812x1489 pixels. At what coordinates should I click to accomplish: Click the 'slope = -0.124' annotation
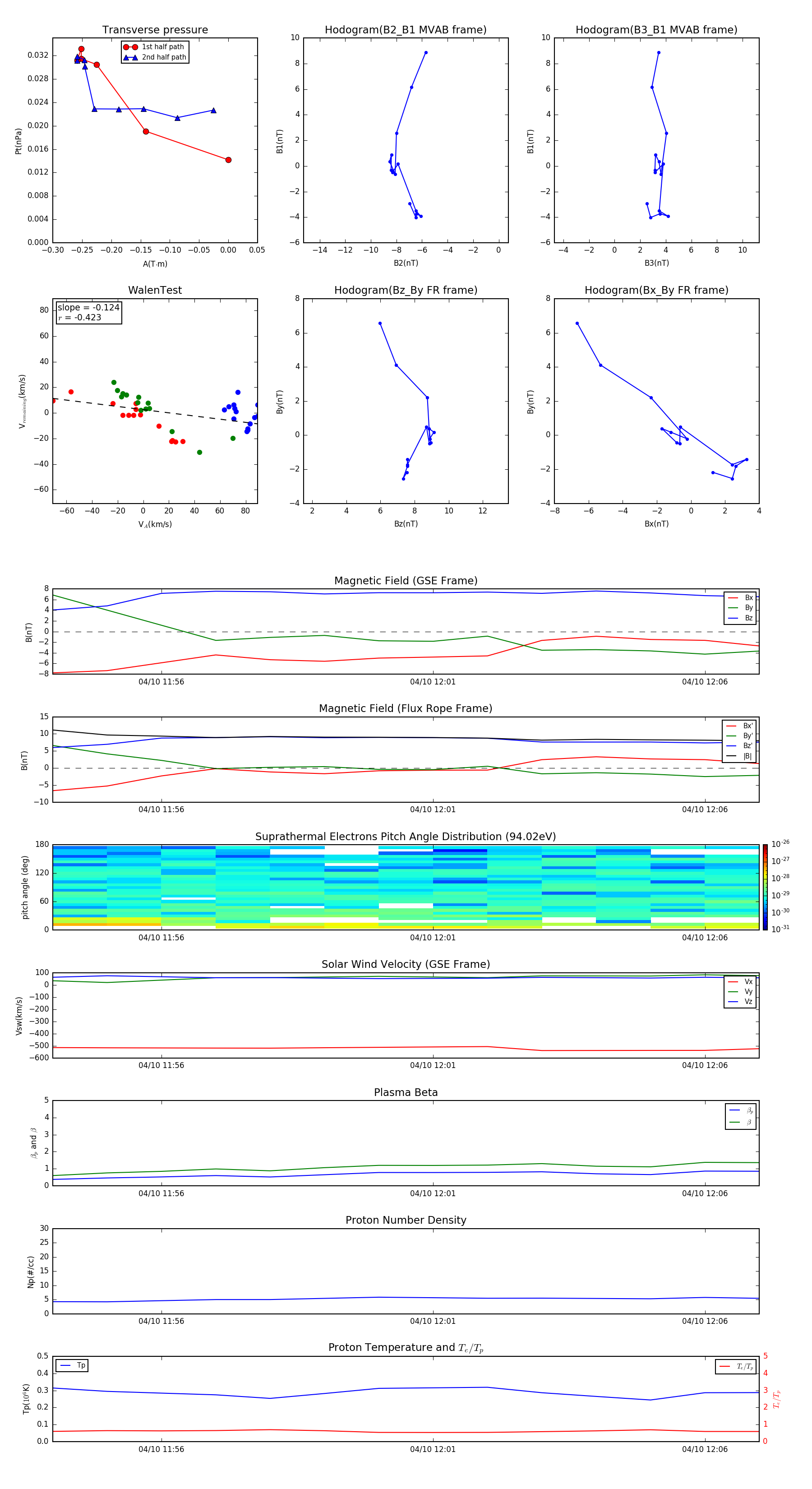pyautogui.click(x=88, y=308)
